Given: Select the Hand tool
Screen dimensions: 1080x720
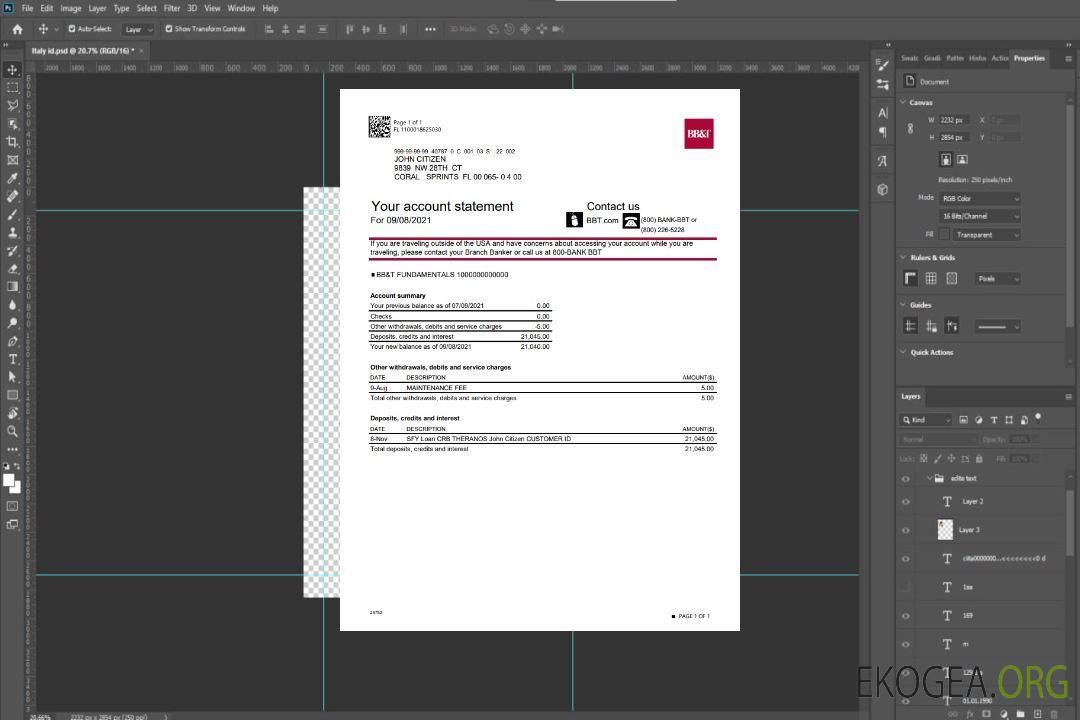Looking at the screenshot, I should click(12, 413).
